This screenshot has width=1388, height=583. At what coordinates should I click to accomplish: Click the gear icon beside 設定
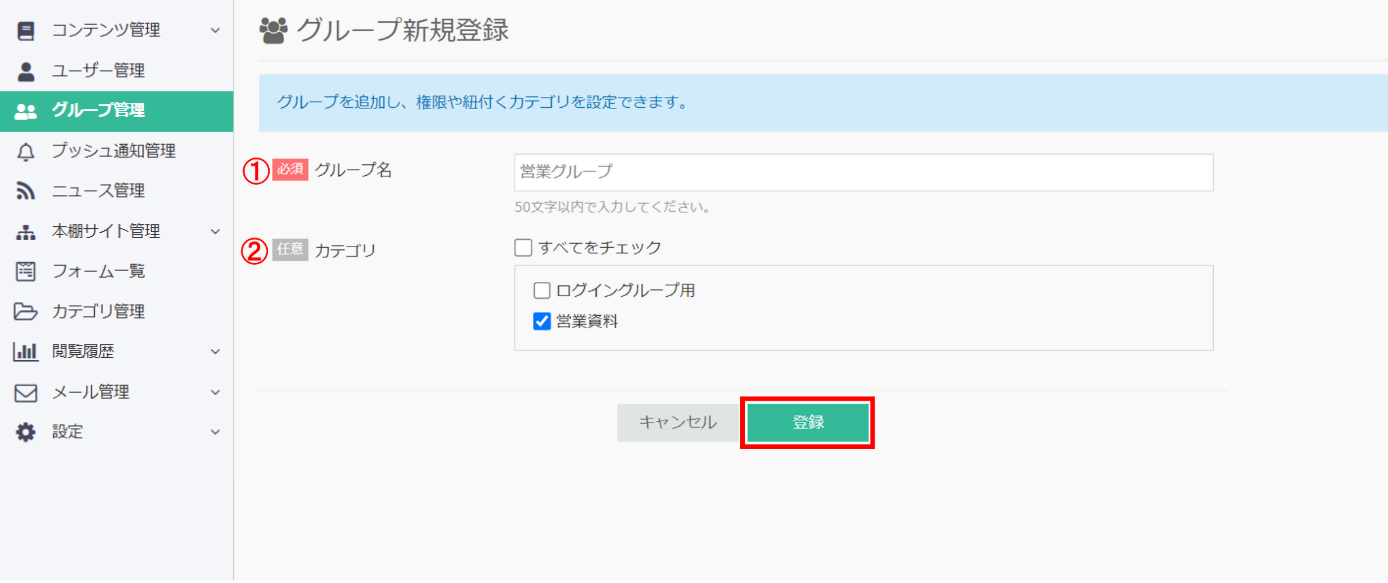(25, 432)
